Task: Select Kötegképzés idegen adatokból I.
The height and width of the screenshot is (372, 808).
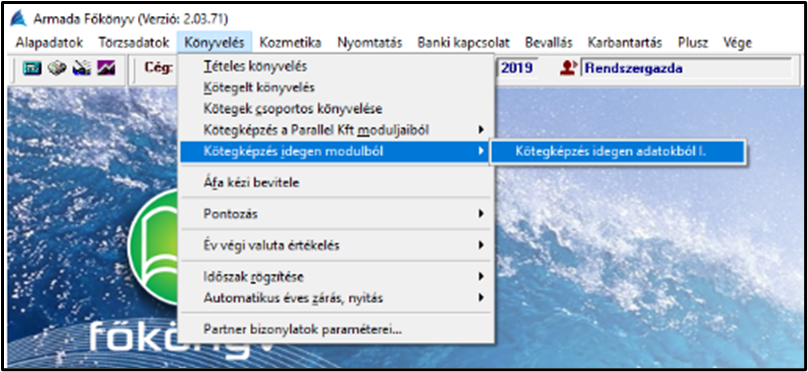Action: pyautogui.click(x=617, y=151)
